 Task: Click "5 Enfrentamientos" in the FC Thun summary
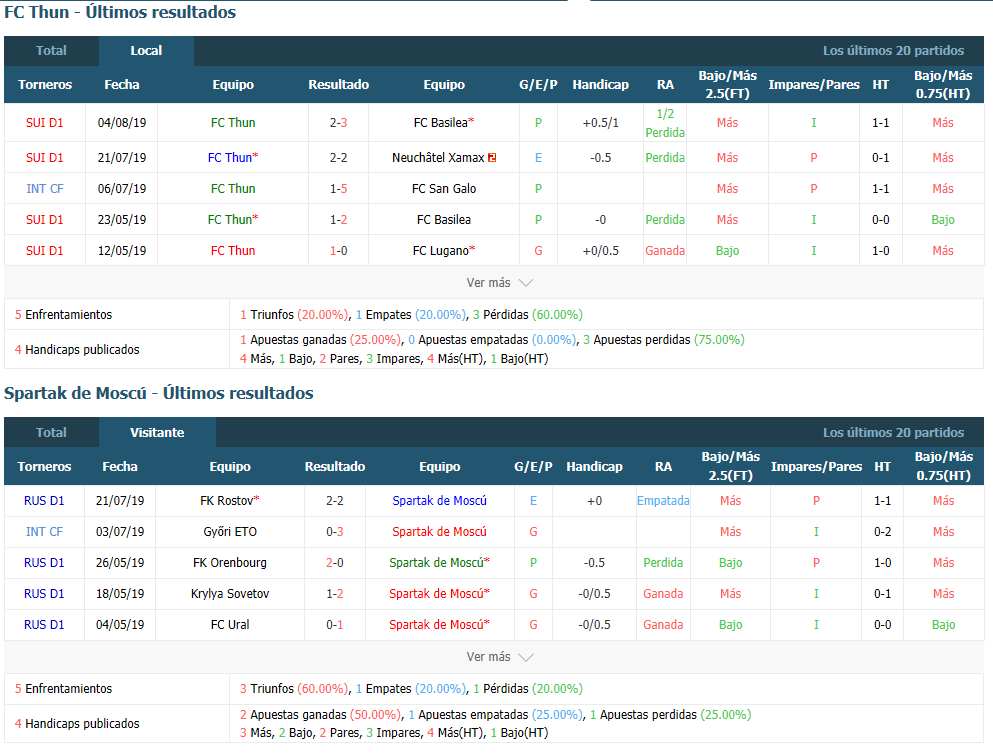click(63, 315)
